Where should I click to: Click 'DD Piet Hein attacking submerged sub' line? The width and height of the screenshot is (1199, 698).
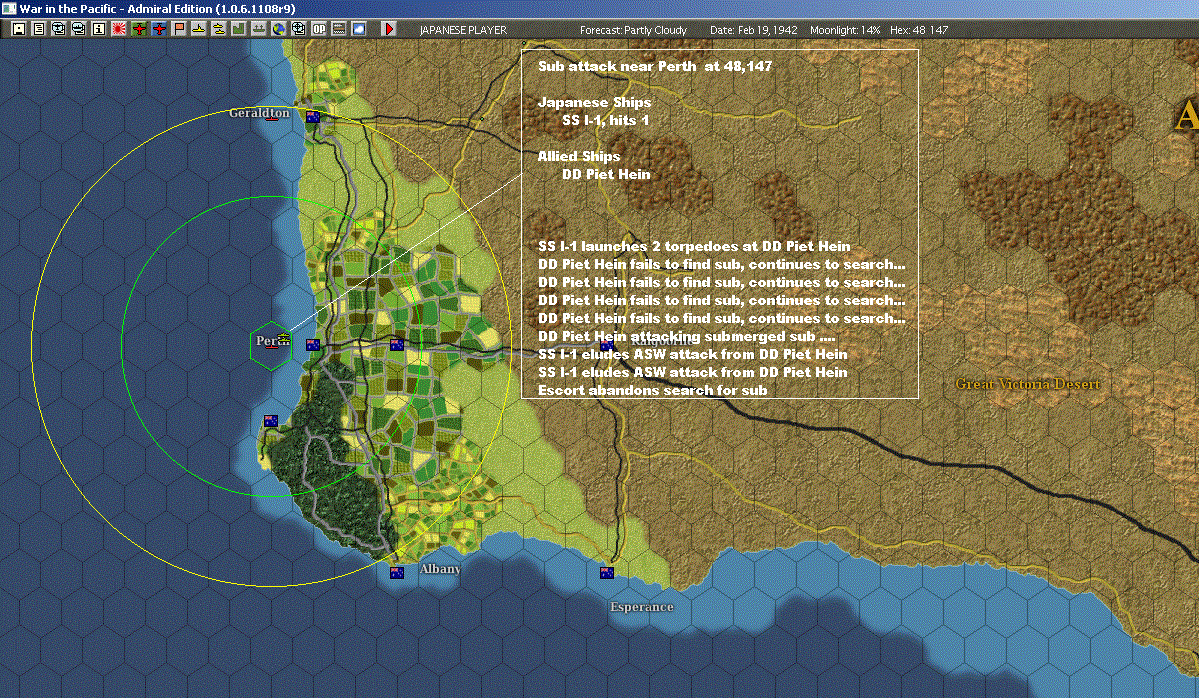[687, 336]
